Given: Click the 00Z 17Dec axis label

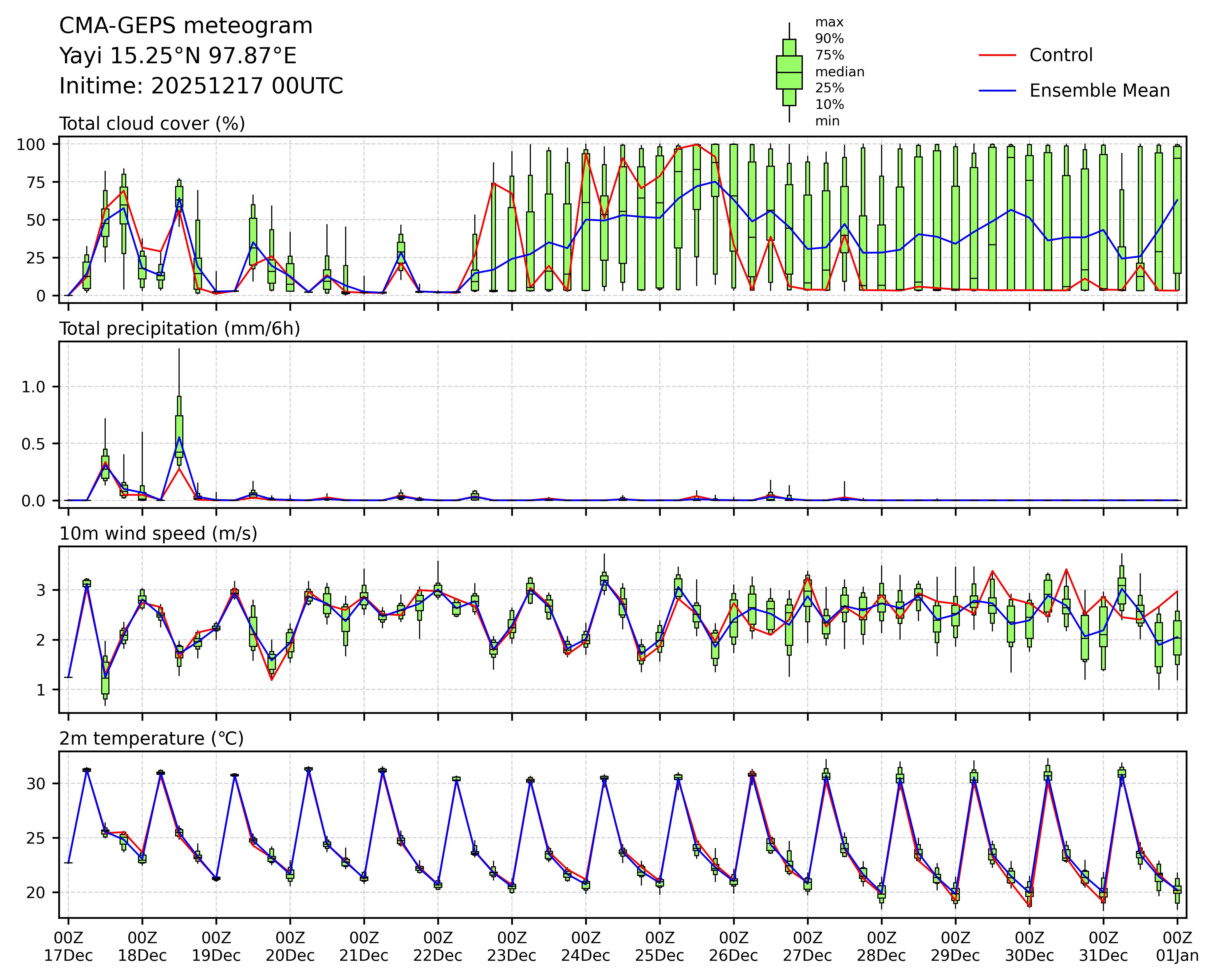Looking at the screenshot, I should tap(68, 947).
